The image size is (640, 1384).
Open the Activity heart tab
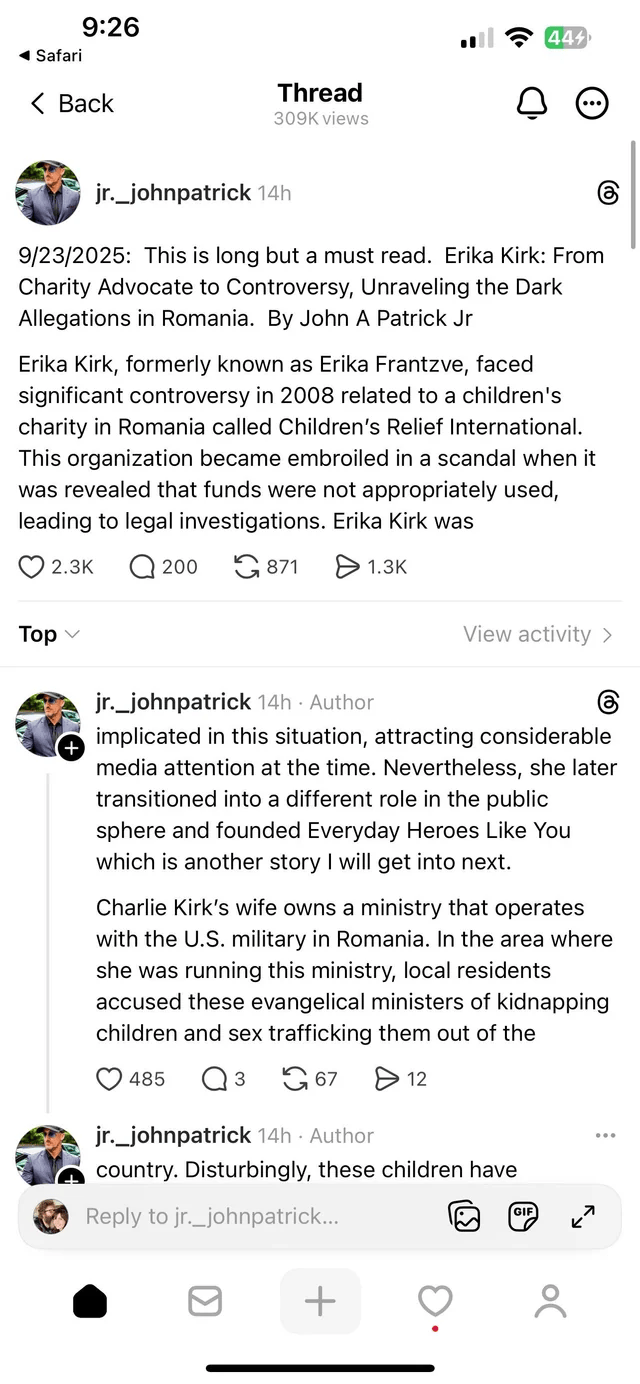point(435,1301)
